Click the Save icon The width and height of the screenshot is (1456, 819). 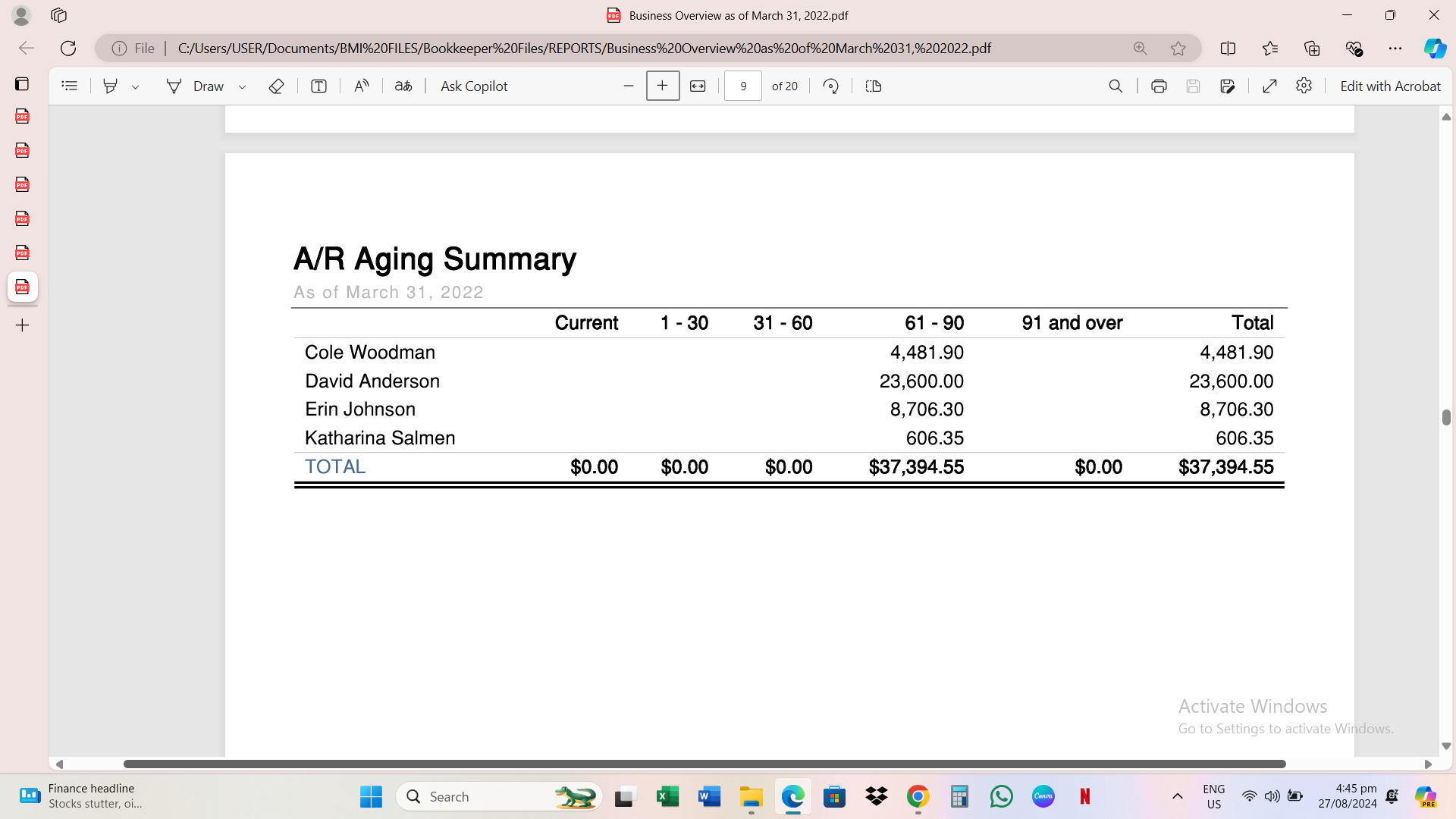coord(1193,86)
